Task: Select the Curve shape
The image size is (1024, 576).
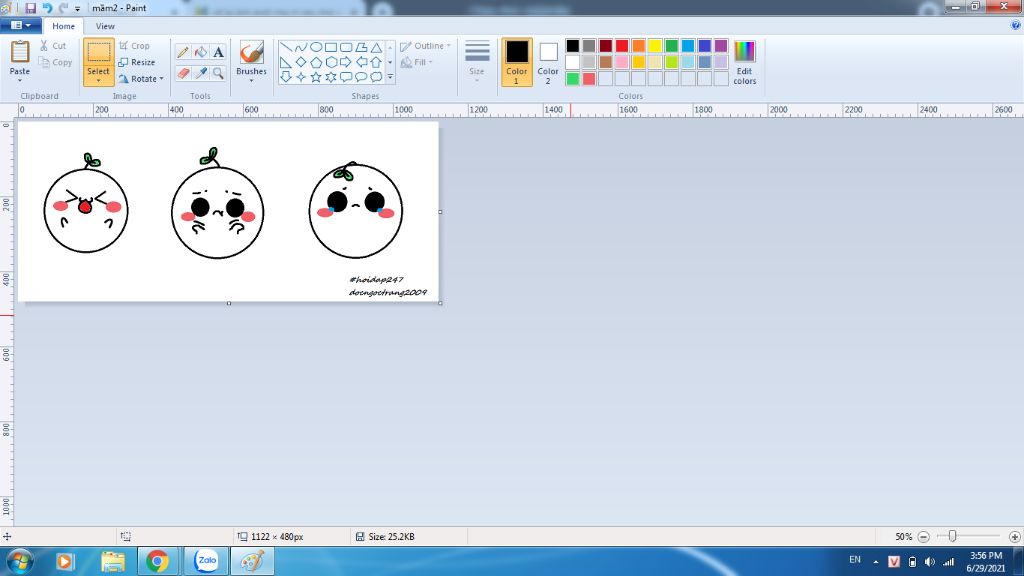Action: 300,47
